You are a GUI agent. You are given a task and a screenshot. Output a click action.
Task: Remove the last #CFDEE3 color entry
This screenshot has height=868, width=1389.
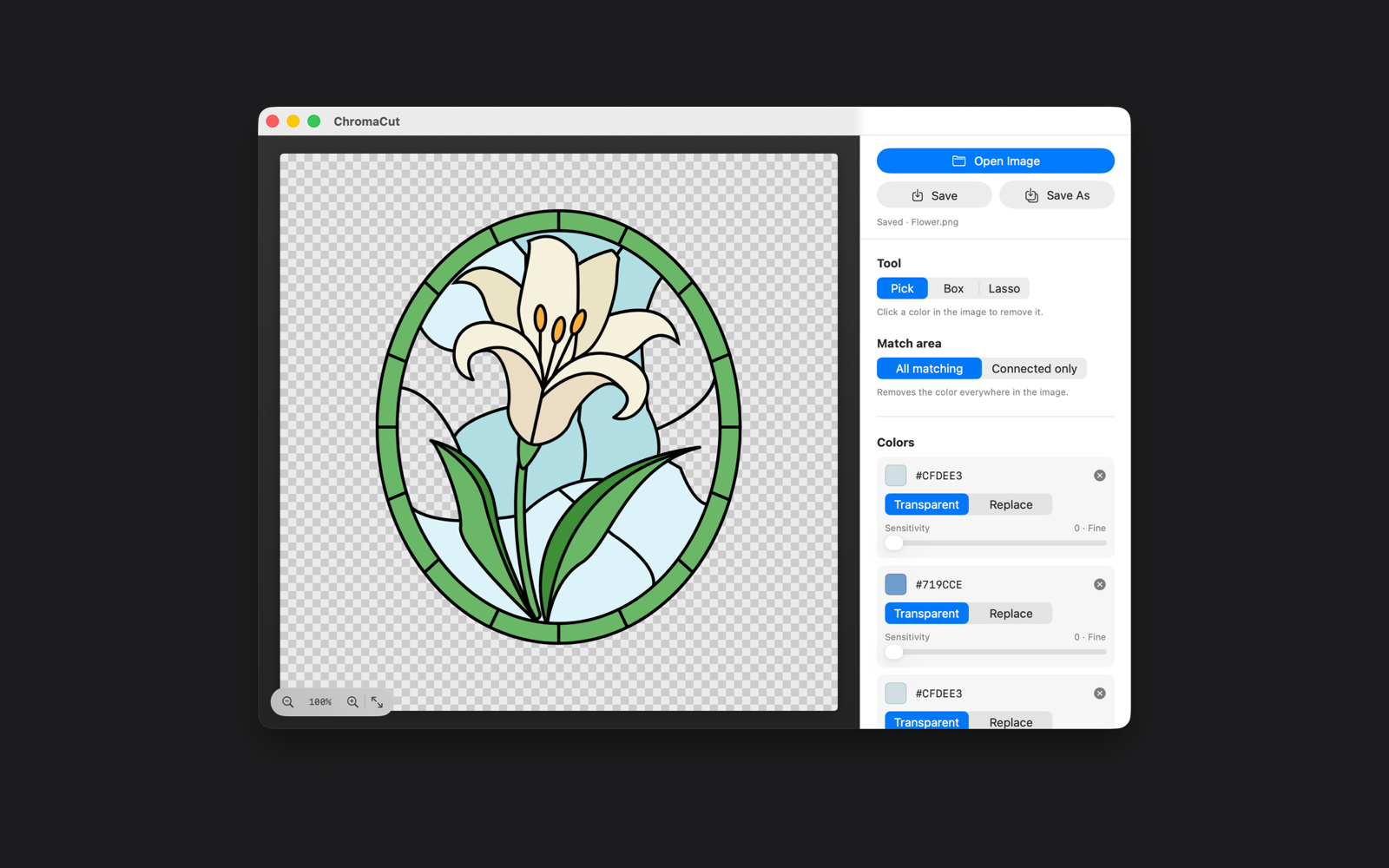[1100, 694]
